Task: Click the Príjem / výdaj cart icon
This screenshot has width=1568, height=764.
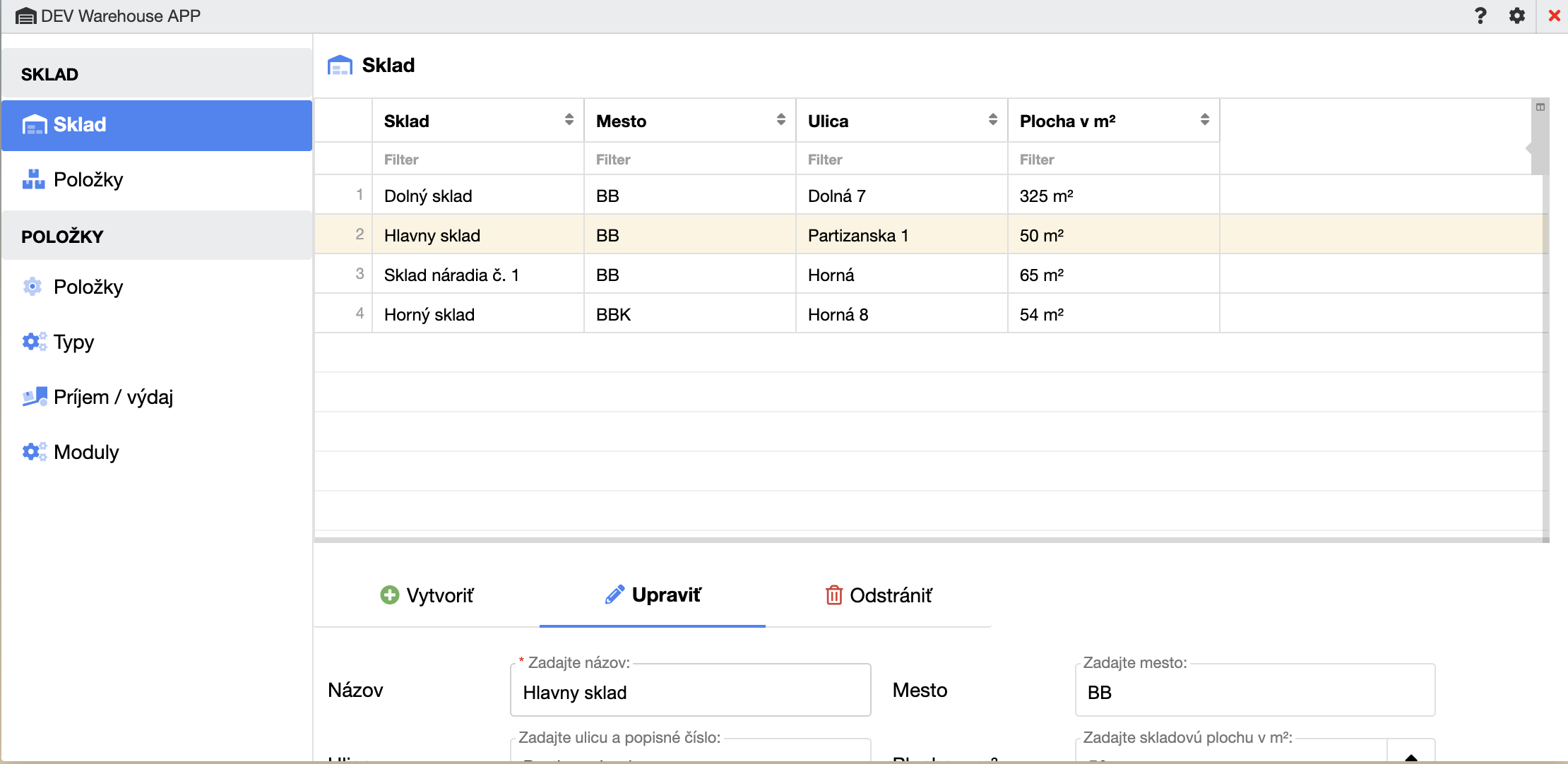Action: click(34, 397)
